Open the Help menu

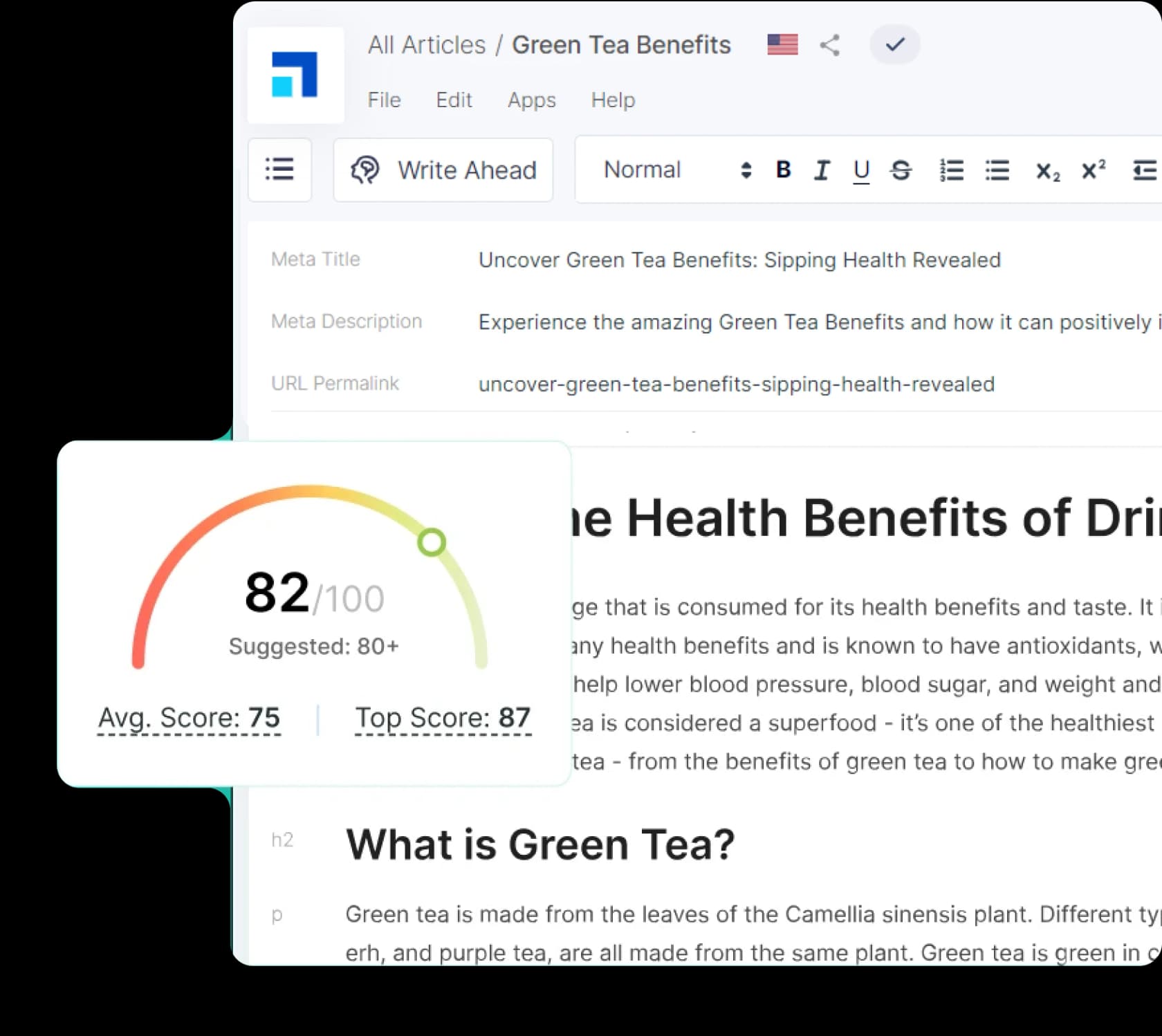pyautogui.click(x=613, y=101)
